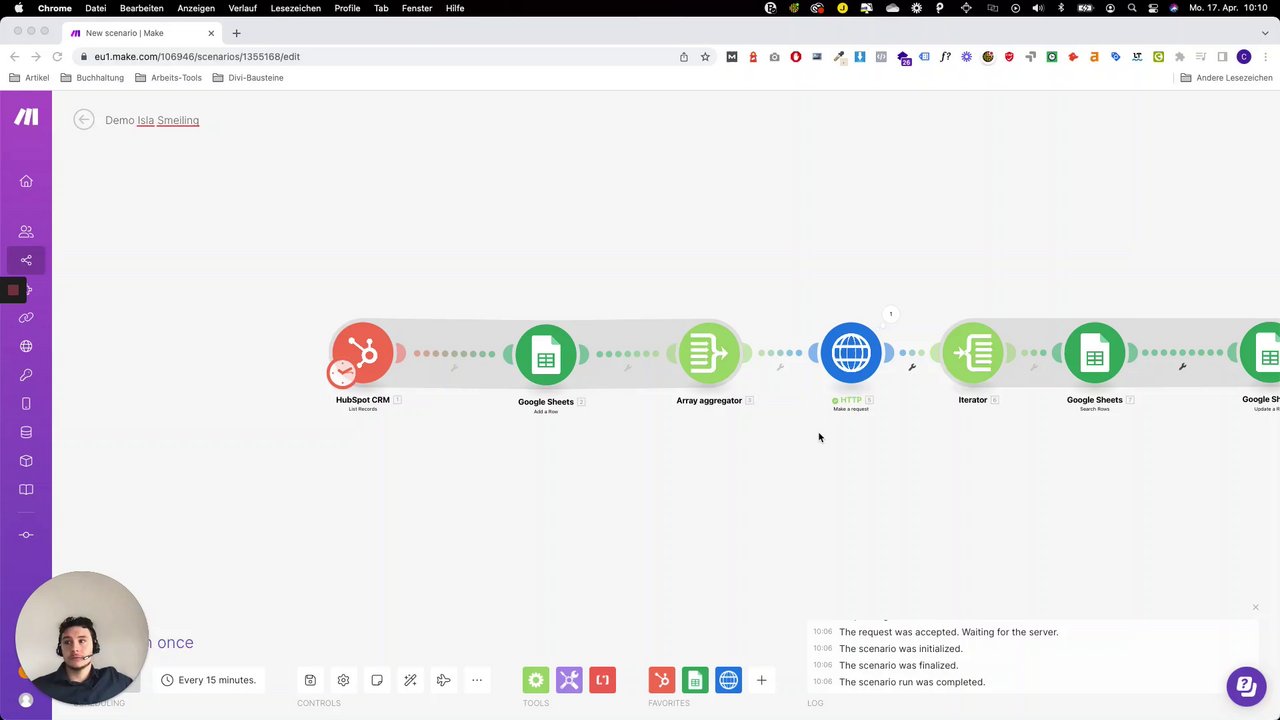Click the clock schedule badge on HubSpot module
The width and height of the screenshot is (1280, 720).
342,373
